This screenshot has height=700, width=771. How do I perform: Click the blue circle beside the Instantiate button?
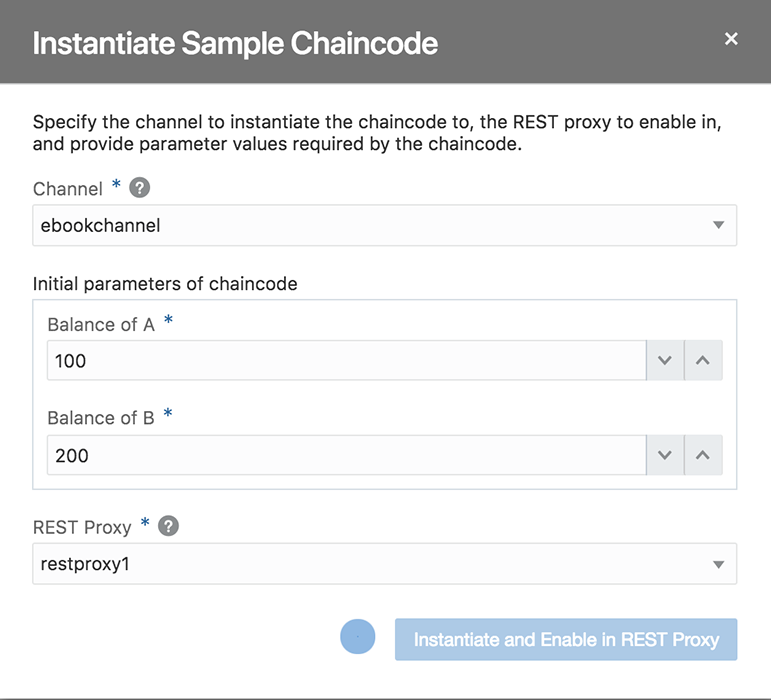[x=358, y=637]
